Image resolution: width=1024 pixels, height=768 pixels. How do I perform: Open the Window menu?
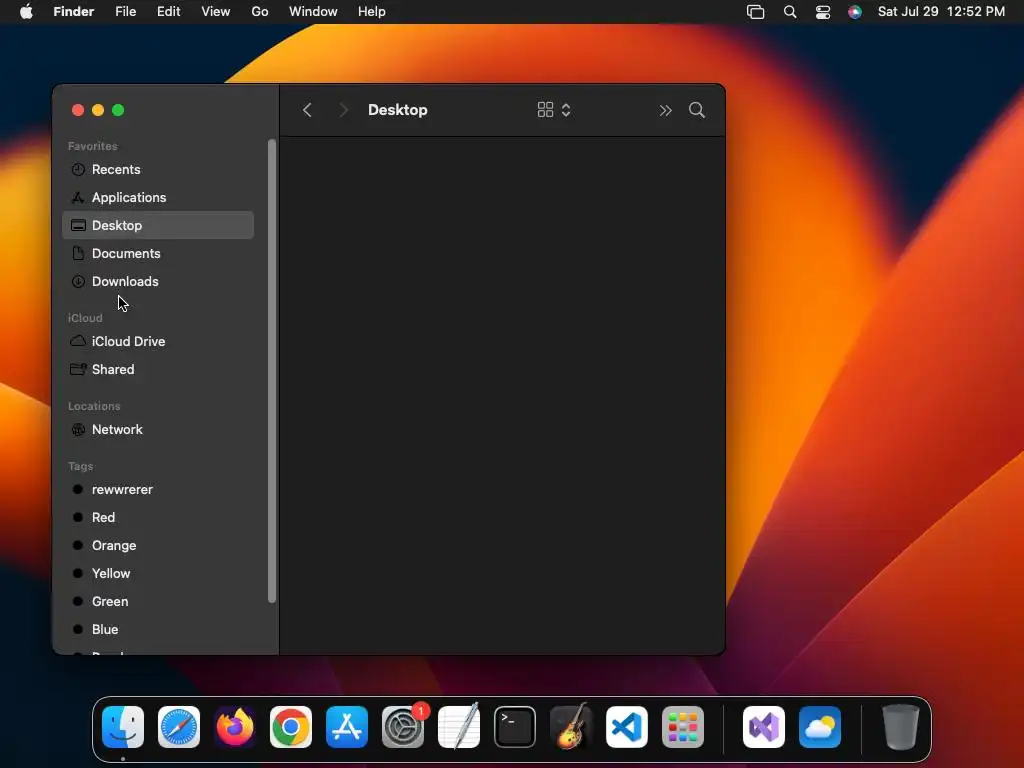pyautogui.click(x=313, y=12)
